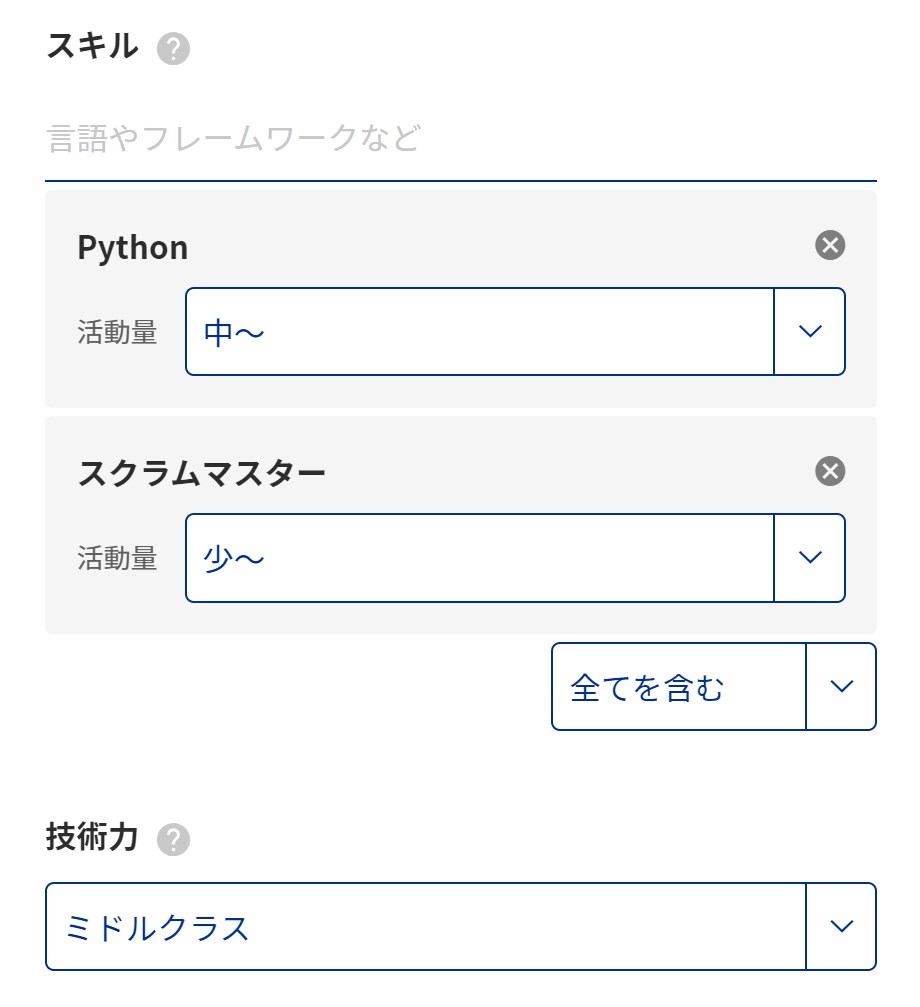Click help icon beside スキル heading
The height and width of the screenshot is (1007, 920).
point(173,49)
